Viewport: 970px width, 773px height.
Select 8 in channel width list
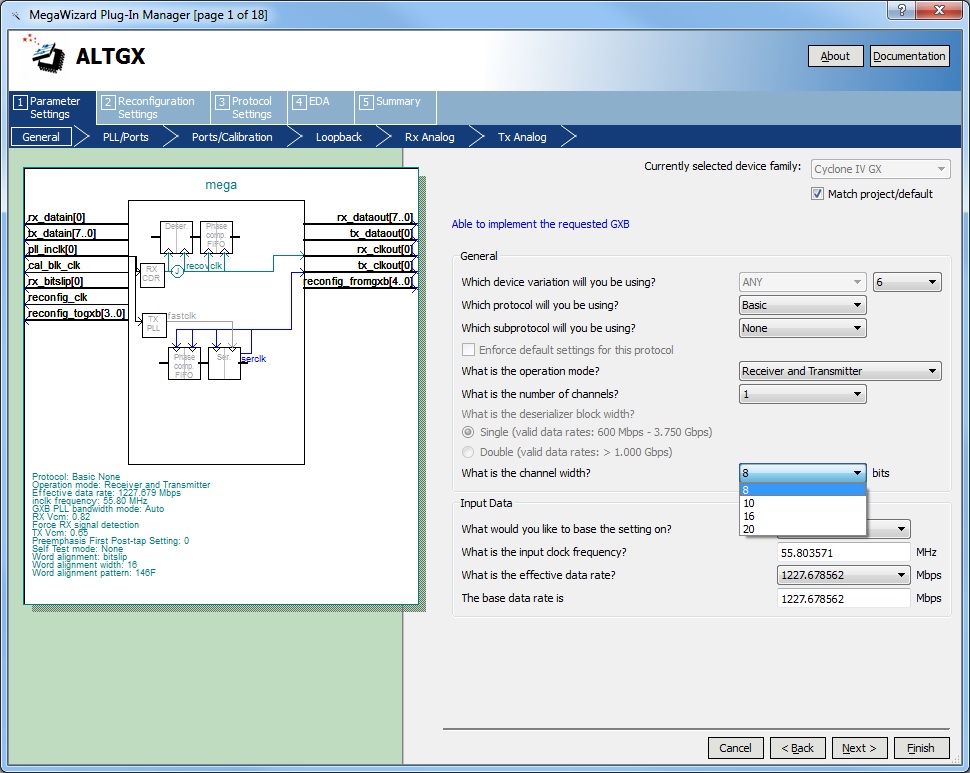click(x=802, y=490)
